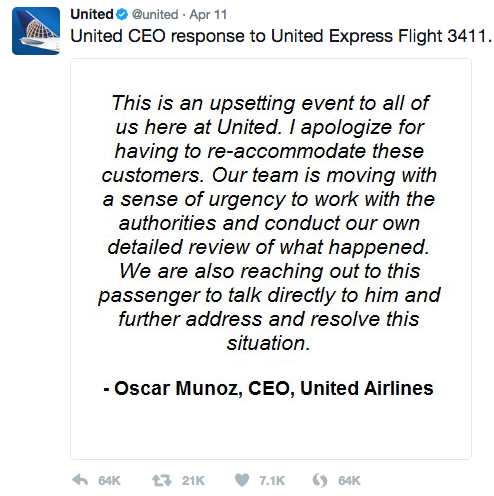The width and height of the screenshot is (494, 496).
Task: Like the tweet with the heart icon
Action: pos(242,480)
